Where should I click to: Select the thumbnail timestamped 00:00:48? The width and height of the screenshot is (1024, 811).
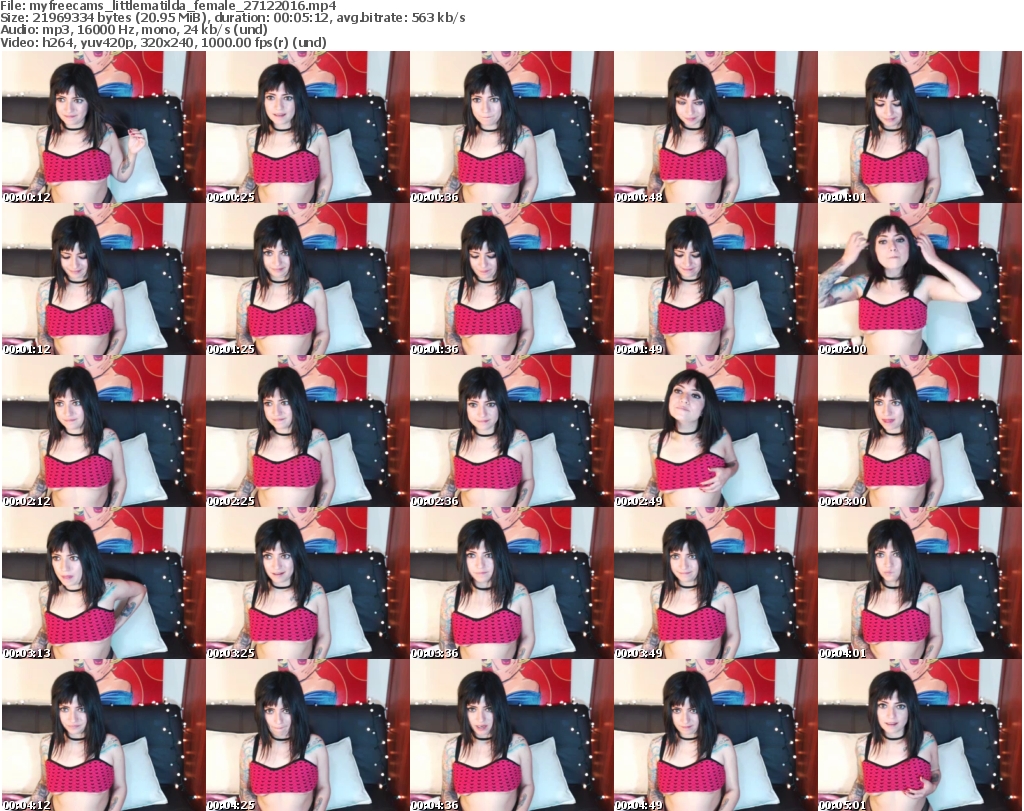coord(716,127)
